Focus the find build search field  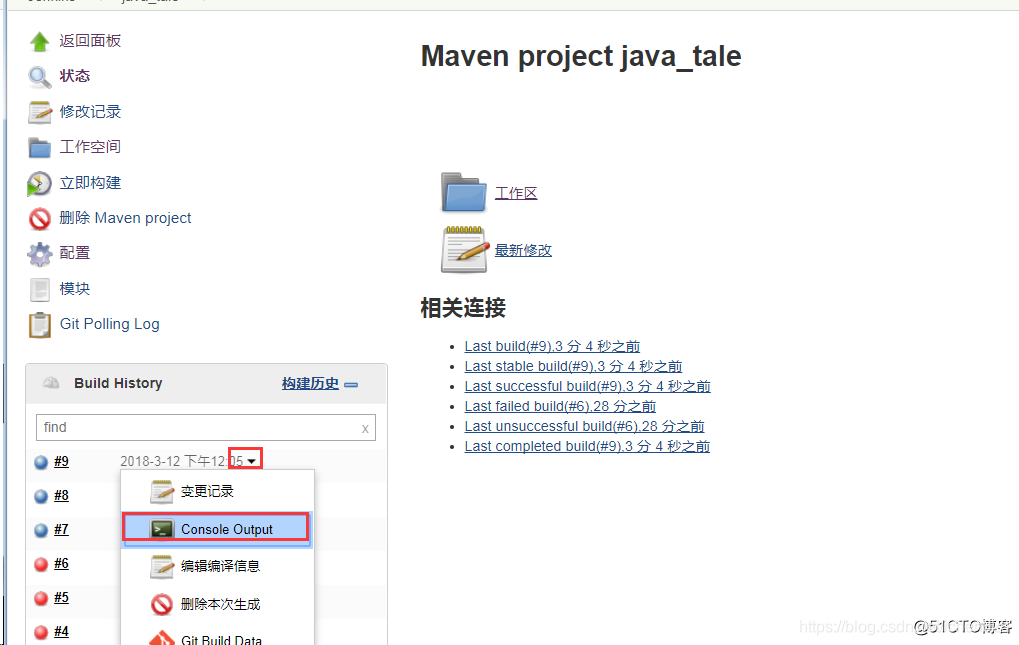[205, 427]
